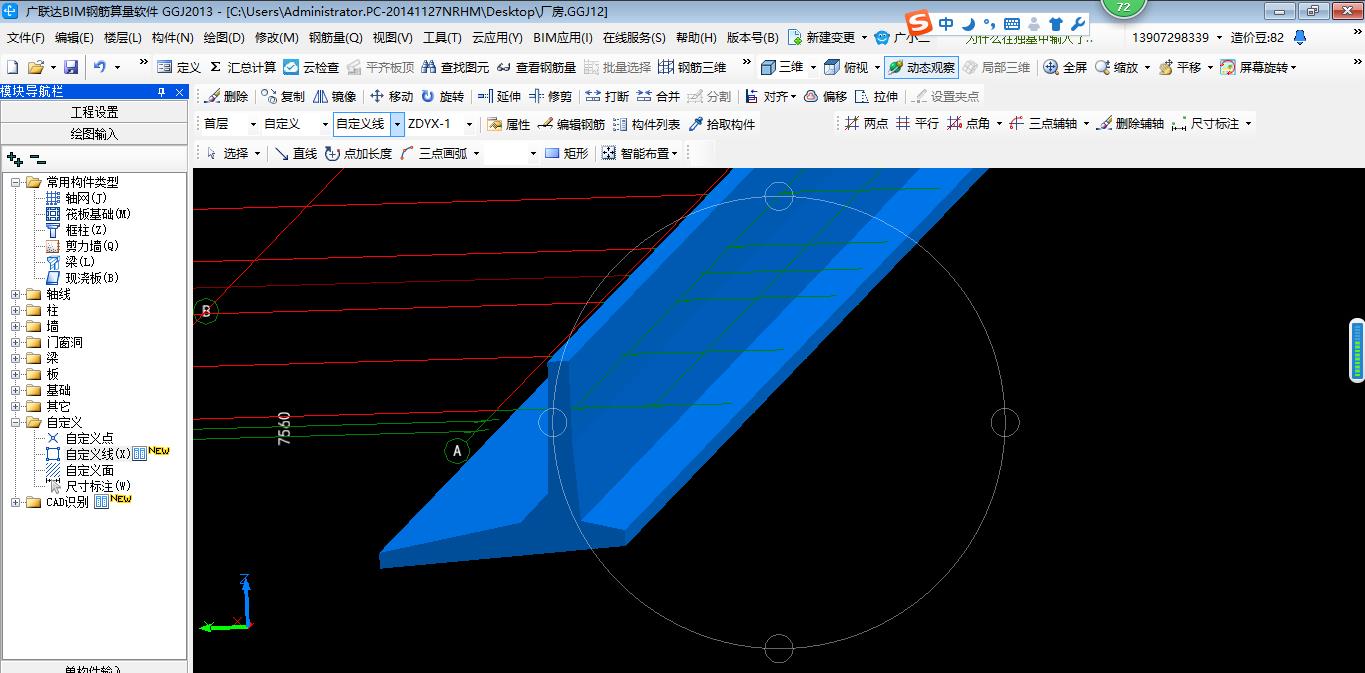The height and width of the screenshot is (673, 1365).
Task: Select 拉伸 stretch tool
Action: (877, 96)
